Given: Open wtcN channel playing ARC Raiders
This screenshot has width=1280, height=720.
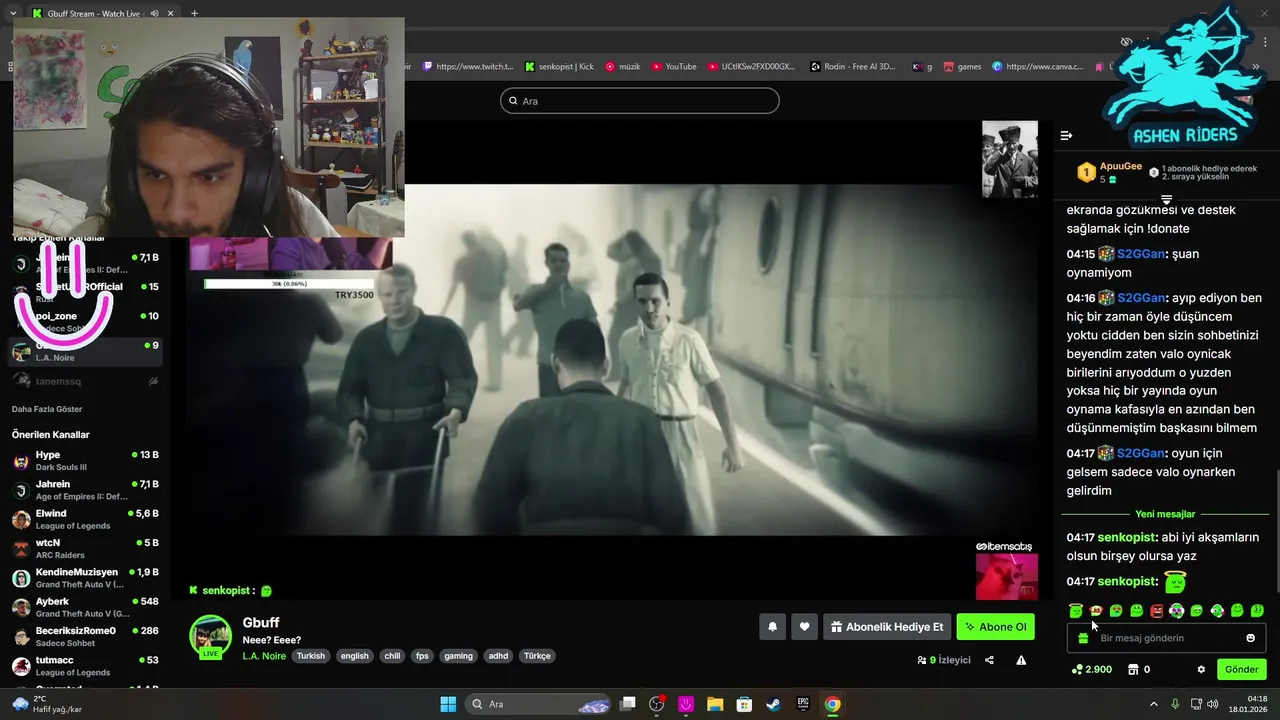Looking at the screenshot, I should (85, 548).
